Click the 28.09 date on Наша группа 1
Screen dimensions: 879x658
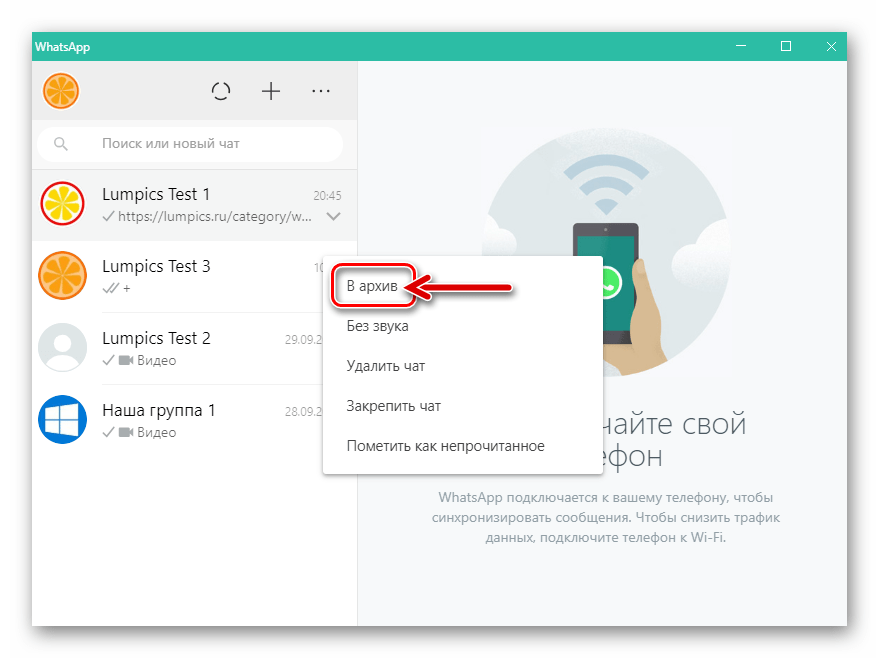click(x=304, y=412)
